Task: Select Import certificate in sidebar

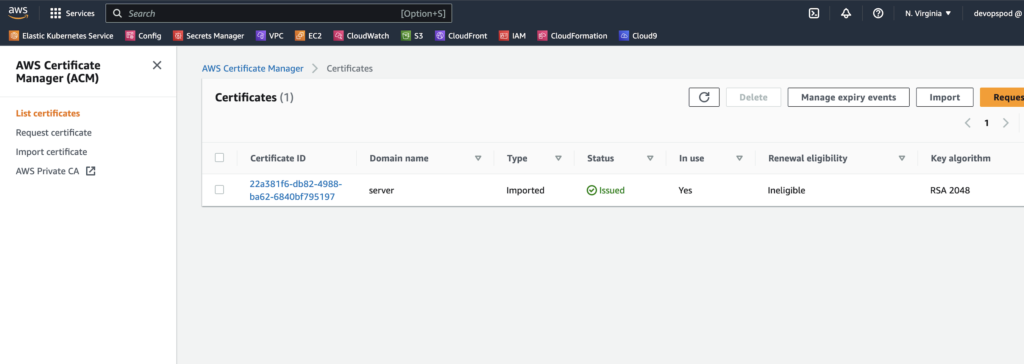Action: (x=52, y=152)
